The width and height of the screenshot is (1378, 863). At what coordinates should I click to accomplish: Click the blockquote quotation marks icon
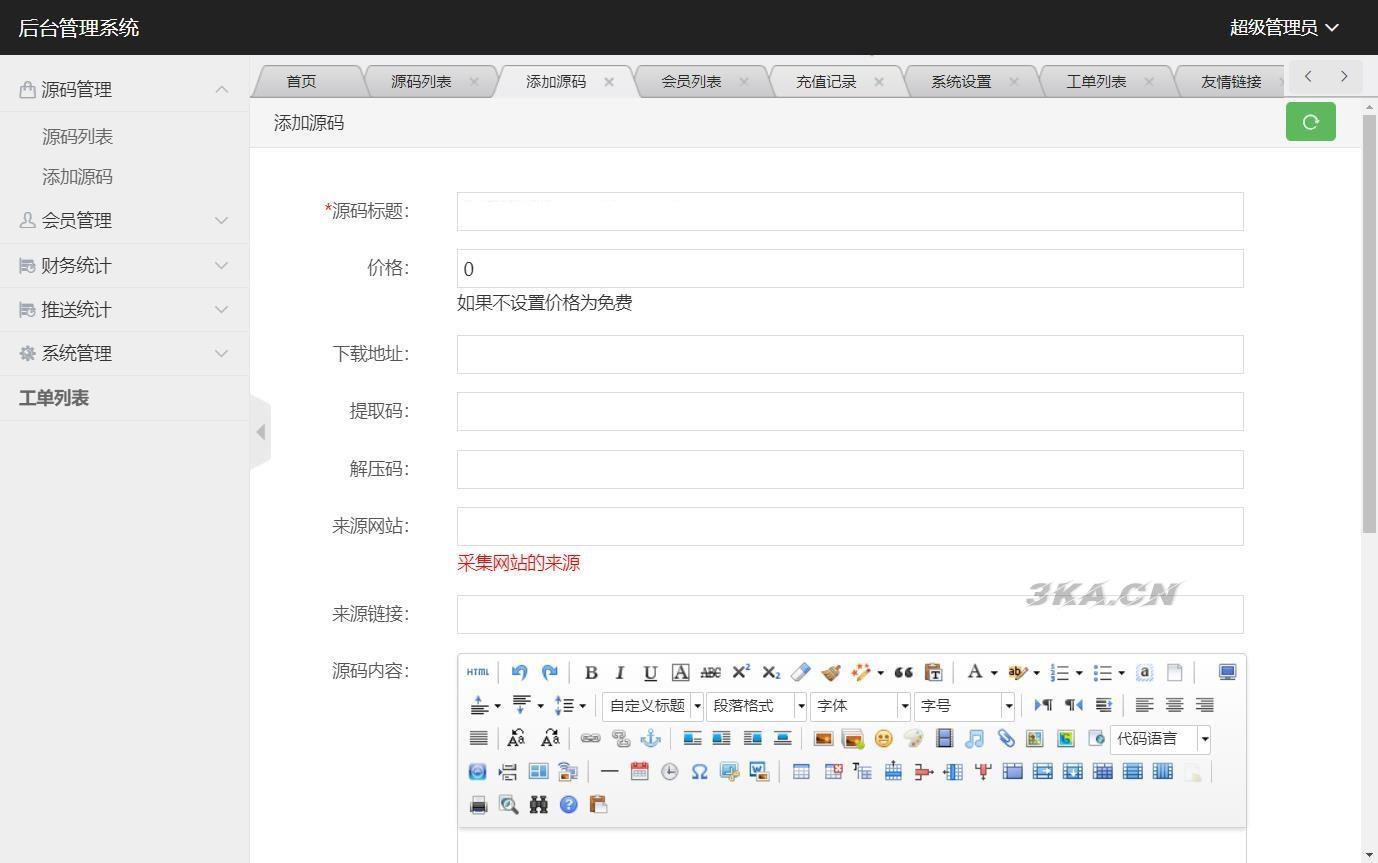pos(903,673)
